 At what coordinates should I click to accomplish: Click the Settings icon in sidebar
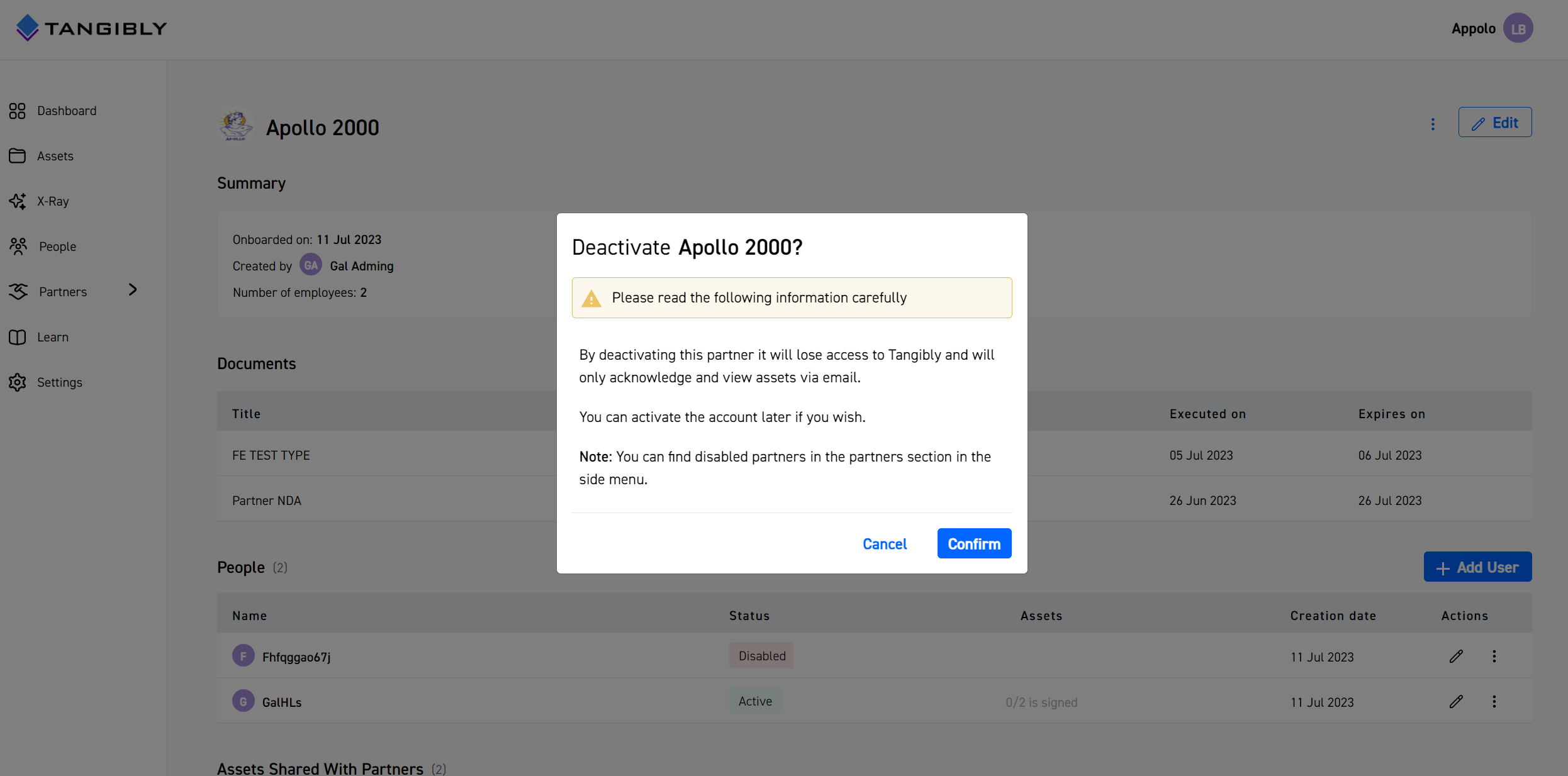click(18, 382)
